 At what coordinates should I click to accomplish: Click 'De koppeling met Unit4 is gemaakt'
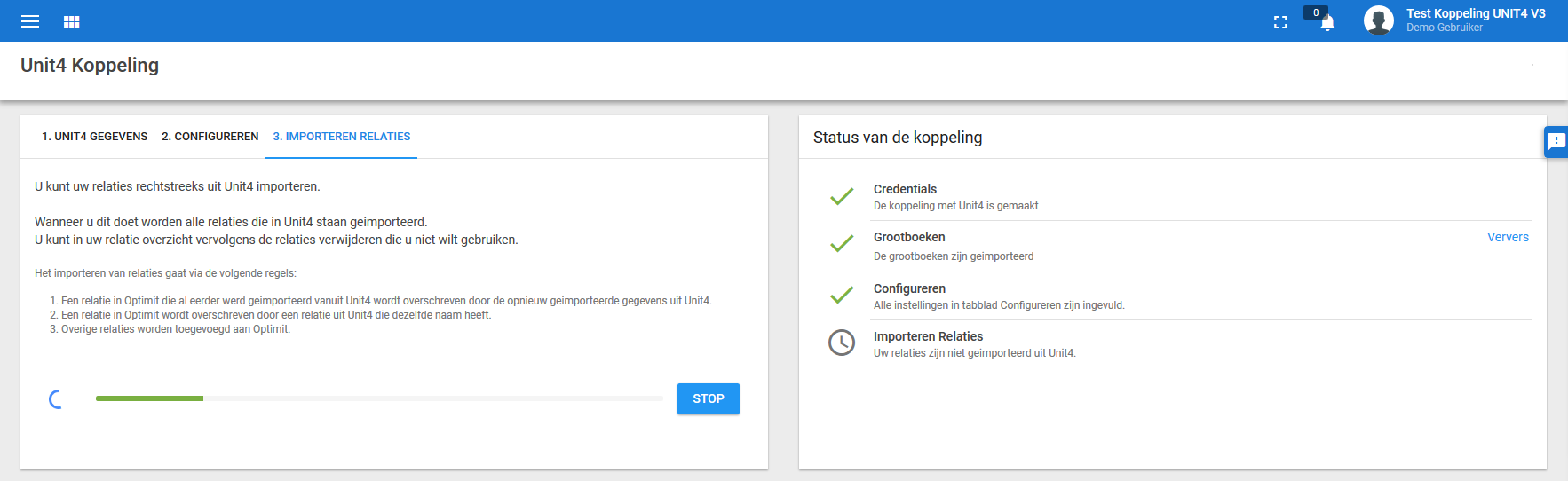coord(955,206)
